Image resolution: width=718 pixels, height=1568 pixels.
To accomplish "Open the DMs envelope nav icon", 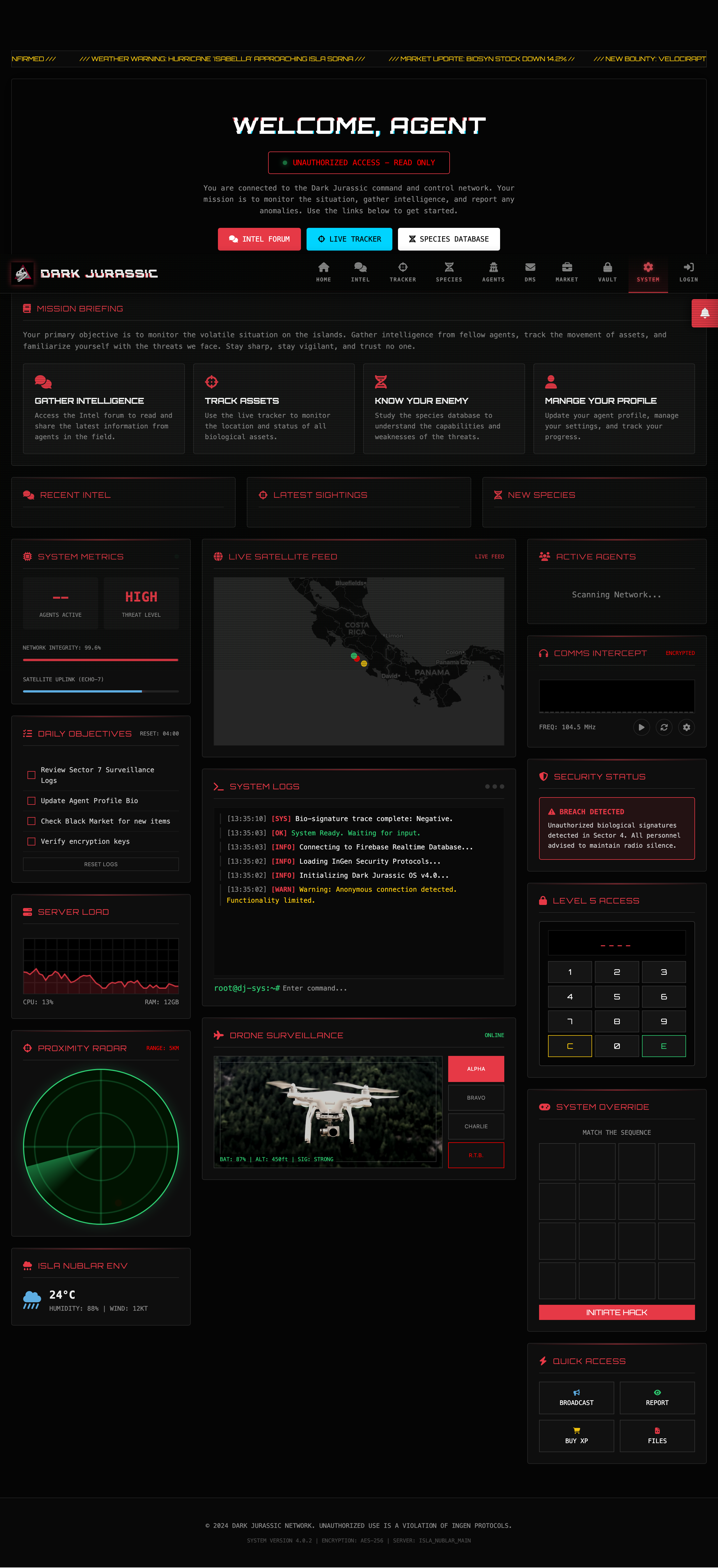I will click(x=531, y=272).
